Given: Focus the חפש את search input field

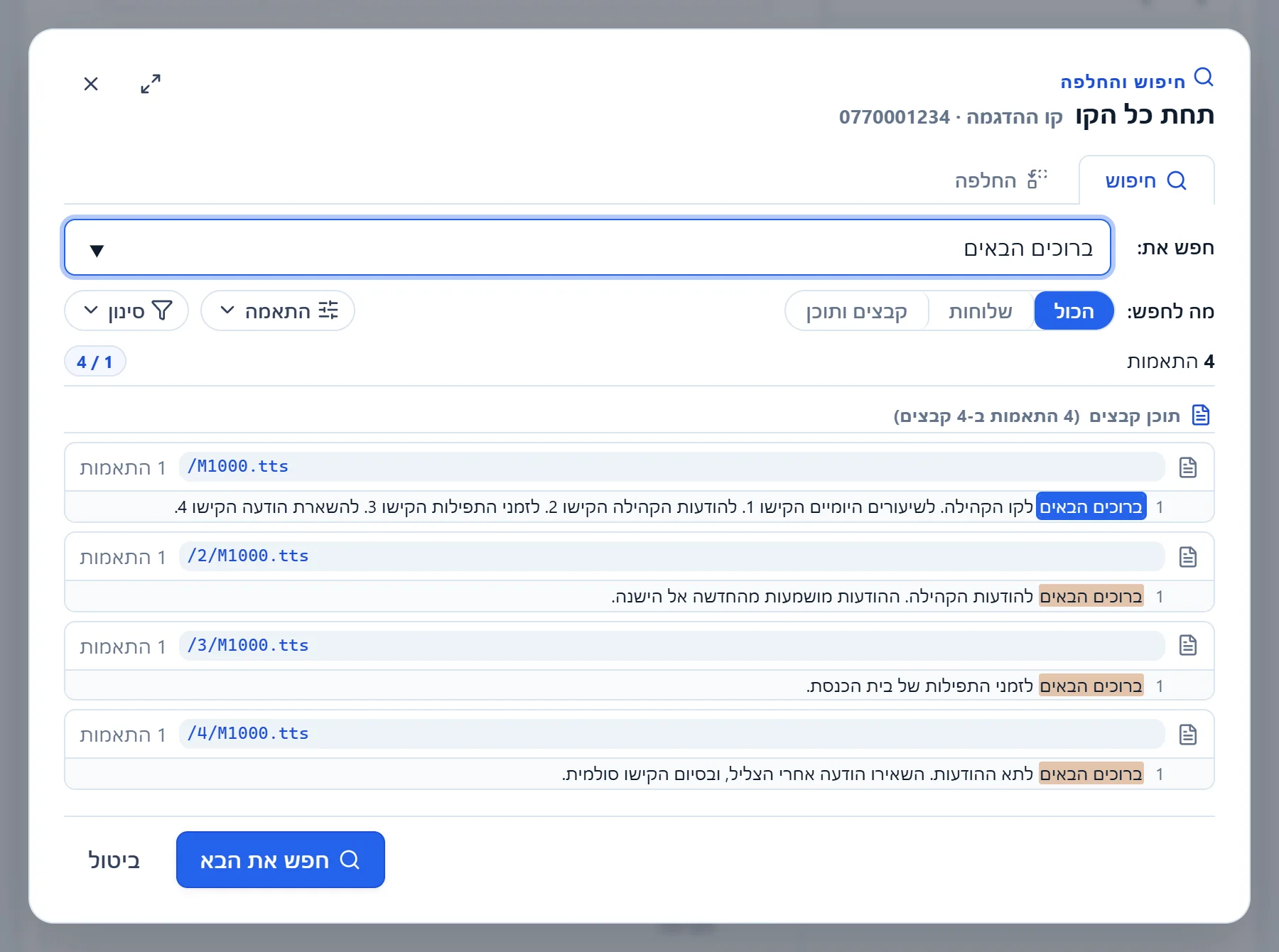Looking at the screenshot, I should [x=588, y=247].
